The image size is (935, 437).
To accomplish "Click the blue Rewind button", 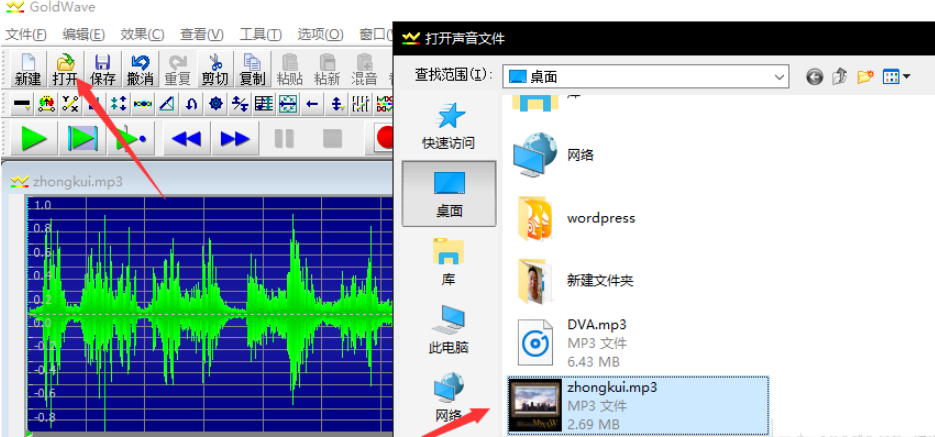I will [186, 138].
